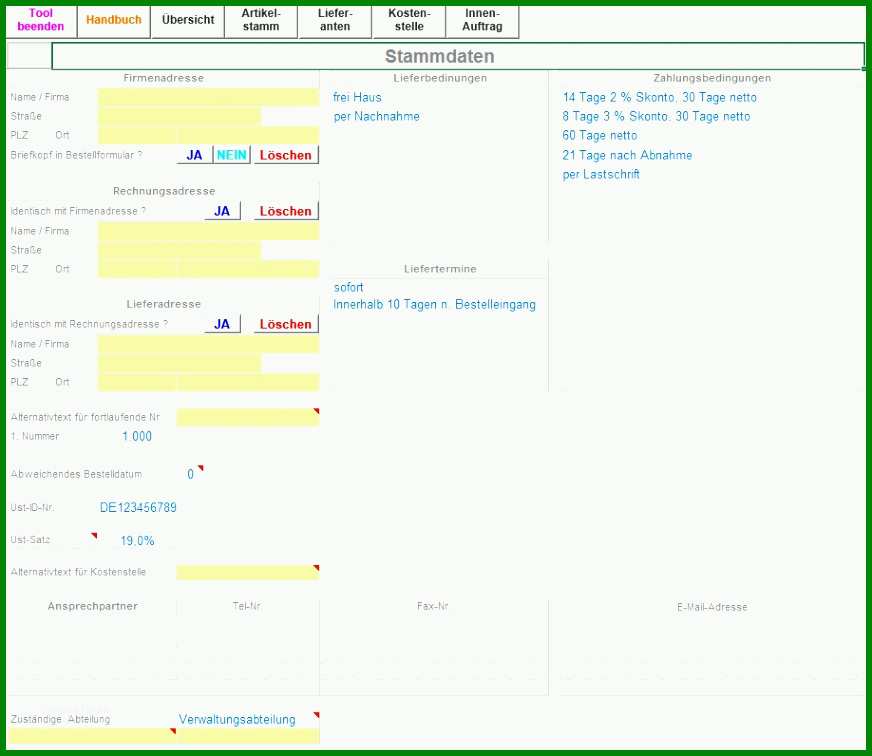Open the Artikelstamm tab
Image resolution: width=872 pixels, height=756 pixels.
click(261, 20)
